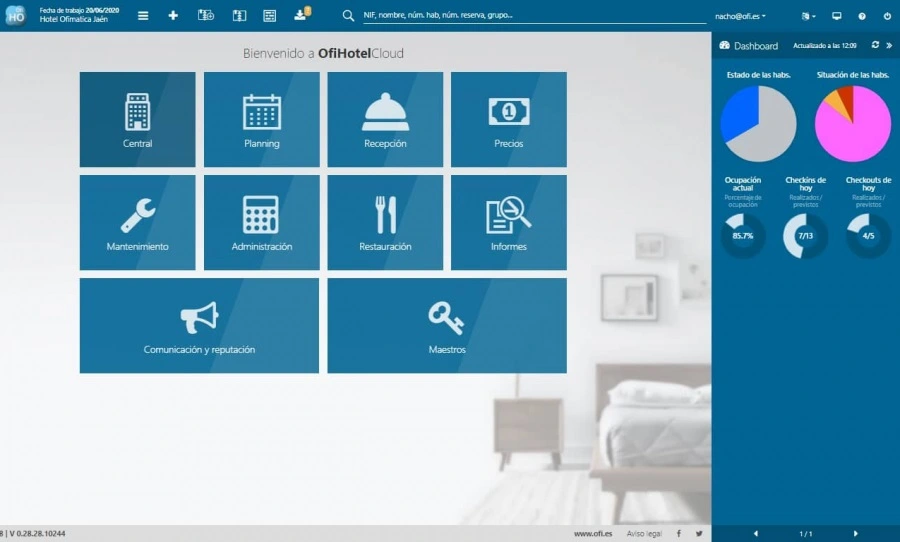The width and height of the screenshot is (900, 542).
Task: Open the Facebook footer icon
Action: click(678, 533)
